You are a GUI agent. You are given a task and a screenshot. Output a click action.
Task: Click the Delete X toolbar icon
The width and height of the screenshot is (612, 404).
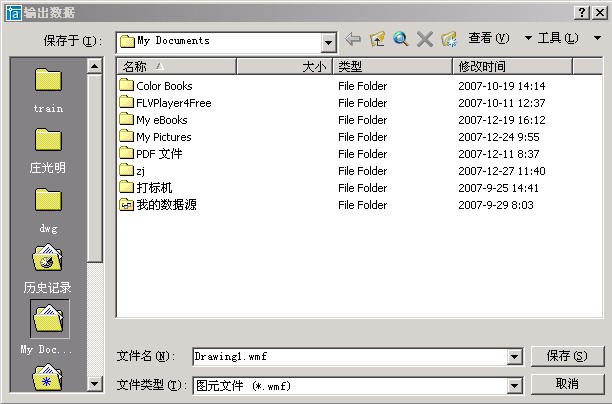click(x=425, y=39)
